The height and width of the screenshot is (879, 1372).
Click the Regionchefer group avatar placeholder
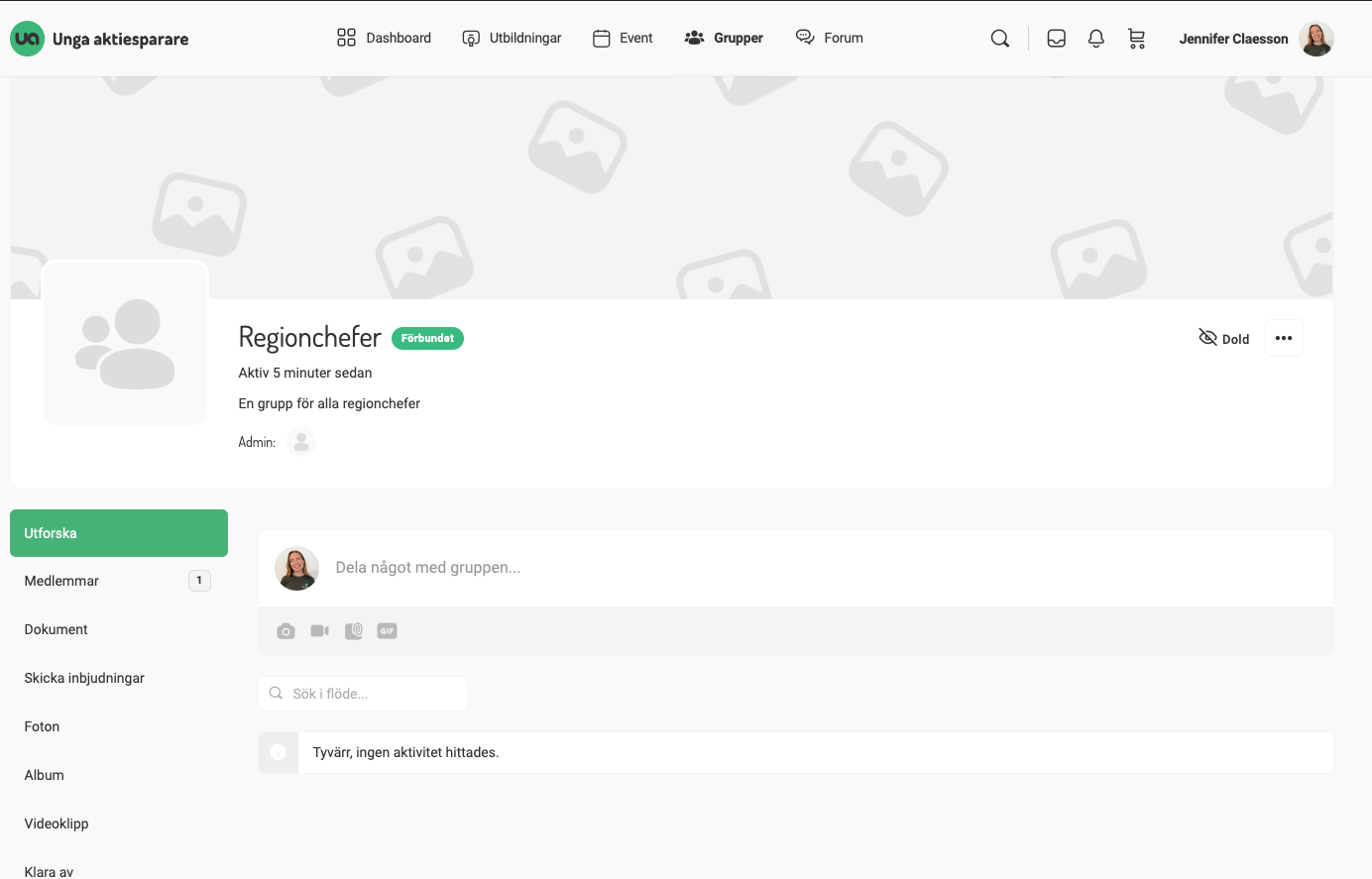125,343
